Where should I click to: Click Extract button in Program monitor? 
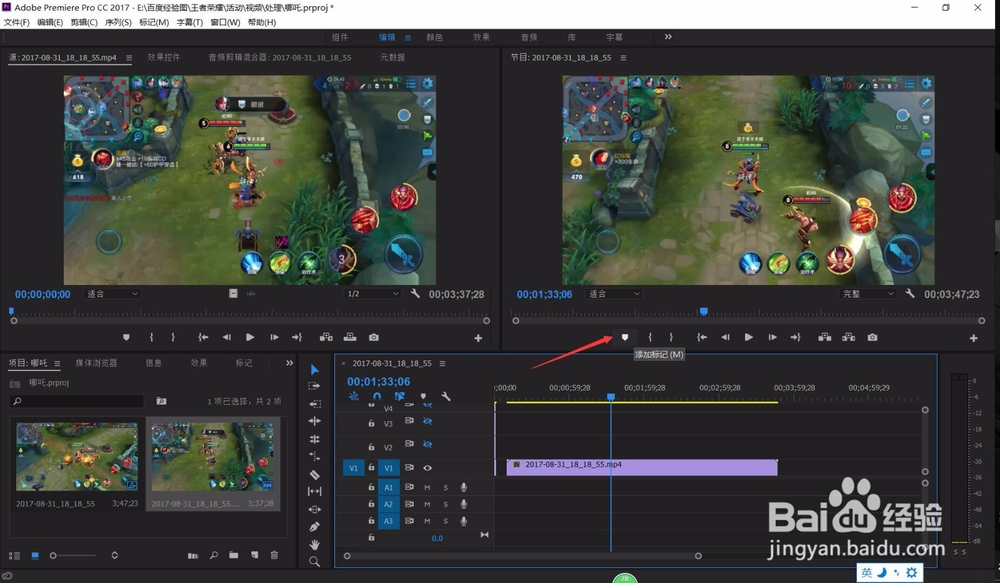pyautogui.click(x=848, y=337)
